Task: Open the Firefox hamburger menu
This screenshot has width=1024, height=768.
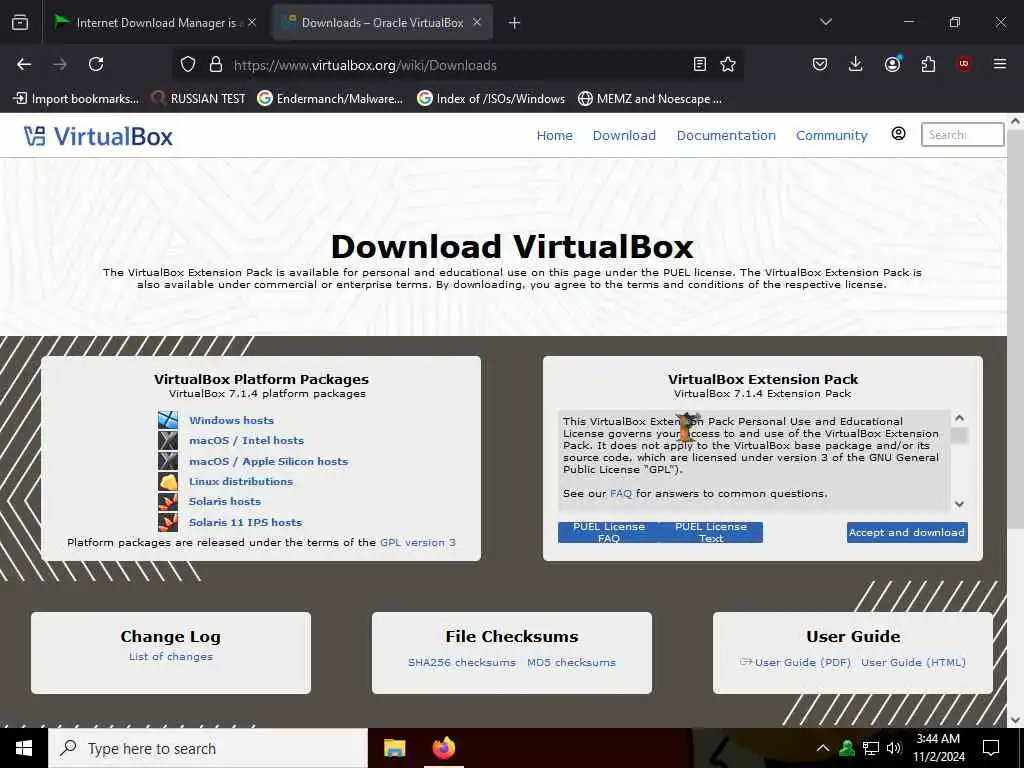Action: [1000, 64]
